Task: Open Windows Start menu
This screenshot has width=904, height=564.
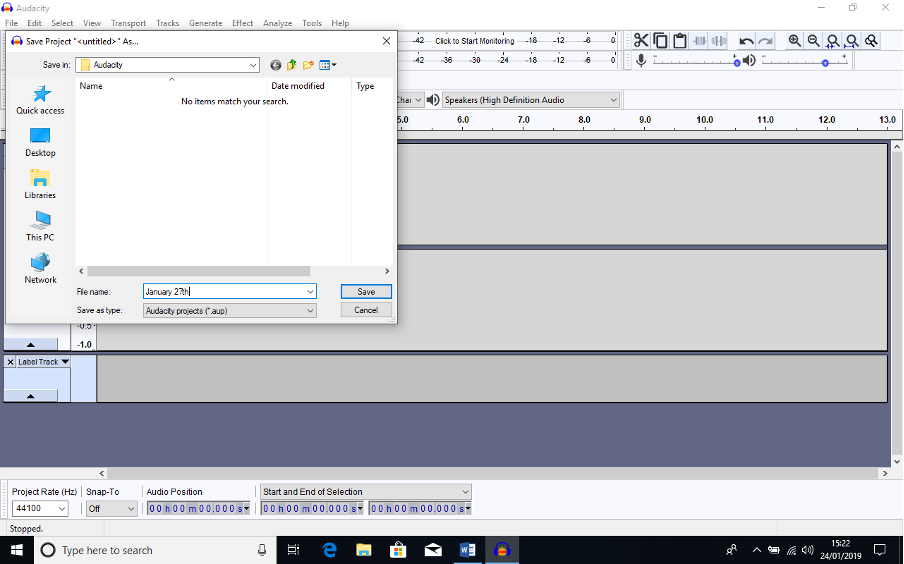Action: tap(17, 550)
